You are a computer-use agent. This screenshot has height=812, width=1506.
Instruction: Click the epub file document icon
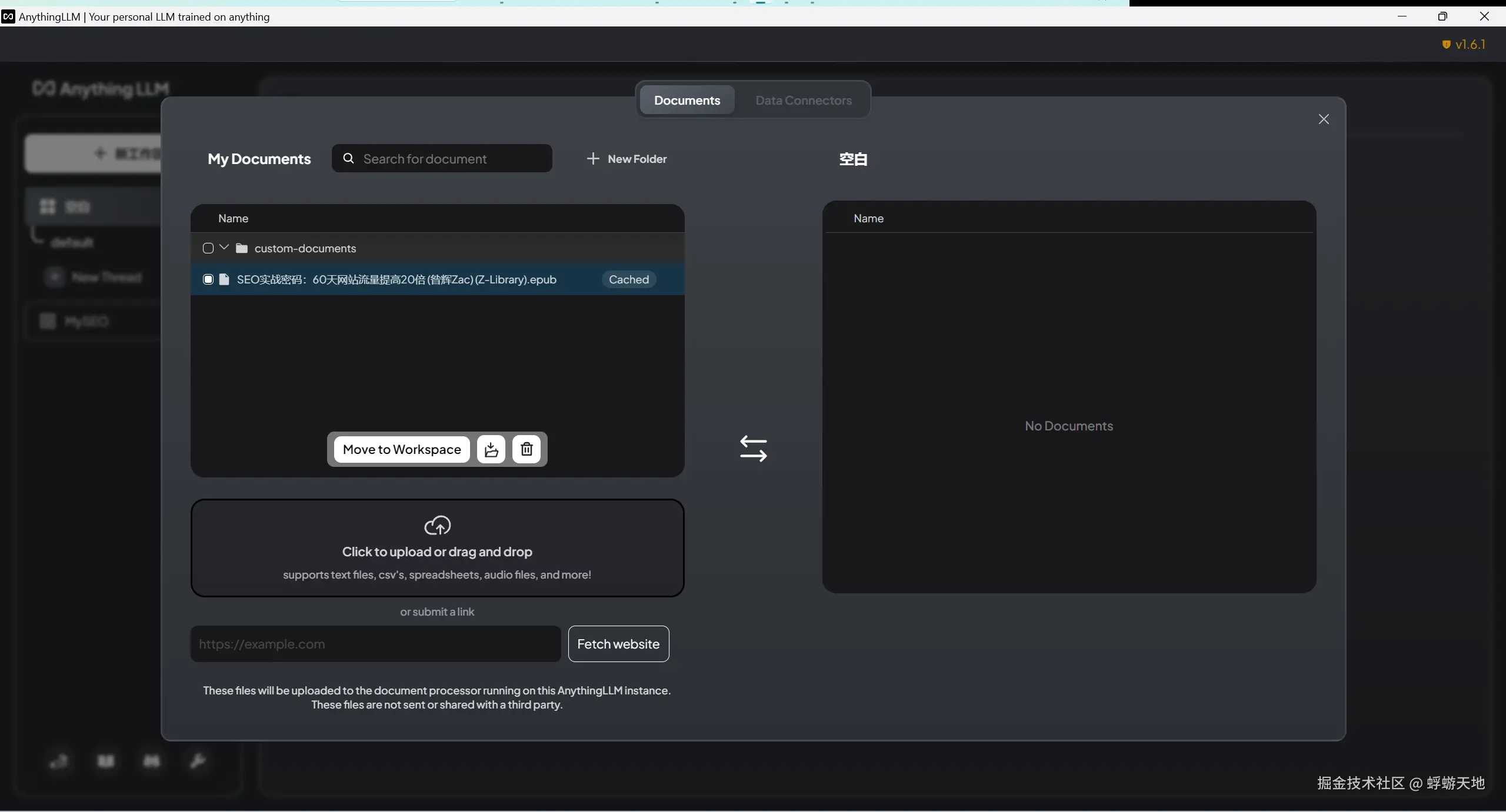224,279
